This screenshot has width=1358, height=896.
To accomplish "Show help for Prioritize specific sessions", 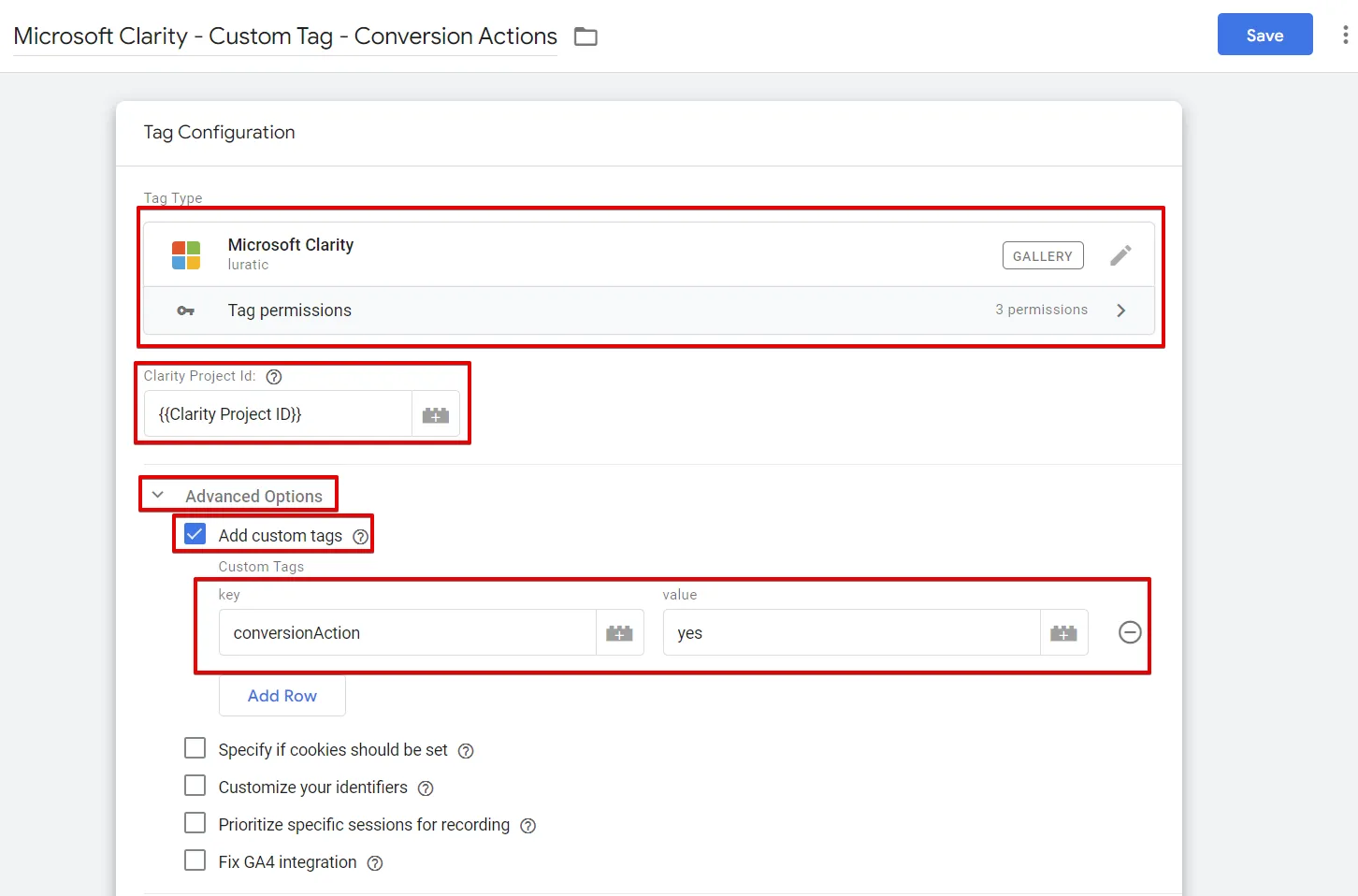I will [x=527, y=826].
